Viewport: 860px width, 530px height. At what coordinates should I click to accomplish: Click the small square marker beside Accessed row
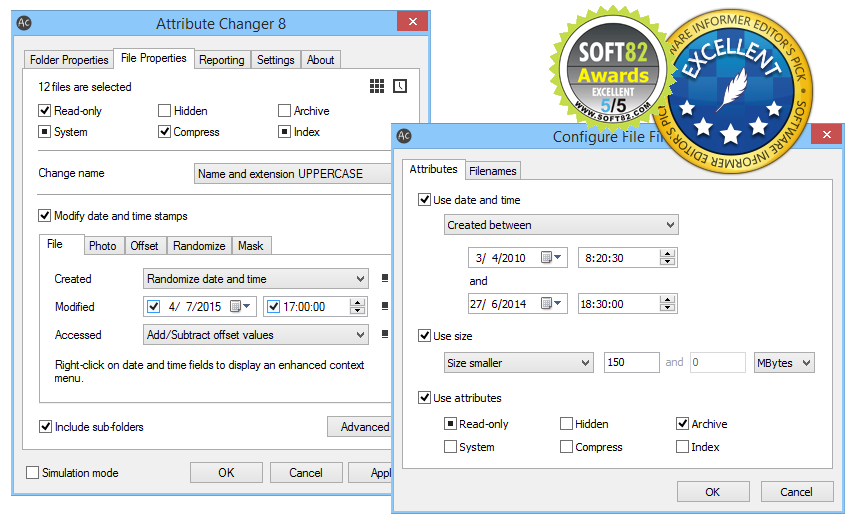[x=385, y=334]
